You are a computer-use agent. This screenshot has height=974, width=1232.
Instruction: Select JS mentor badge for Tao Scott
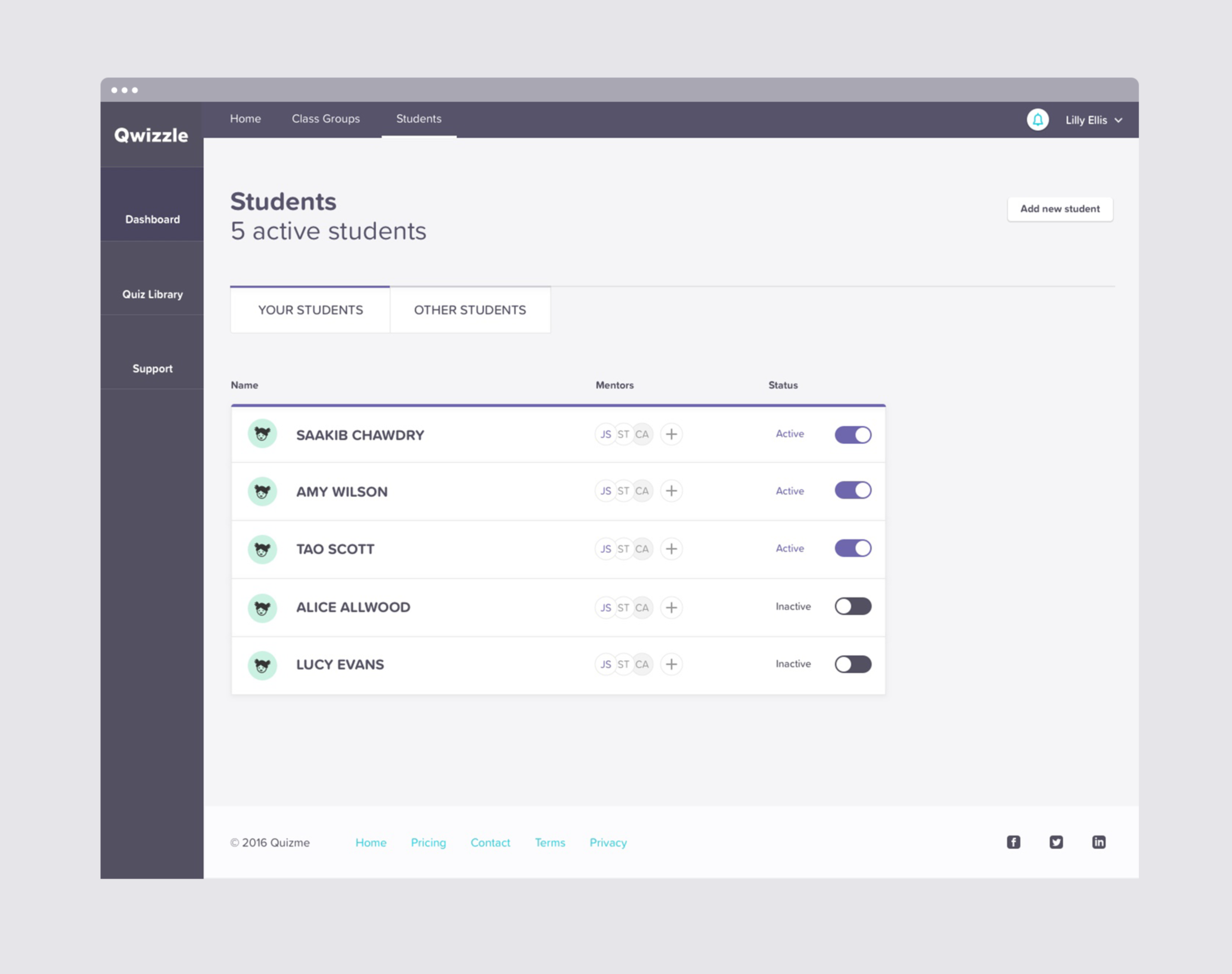pyautogui.click(x=606, y=549)
